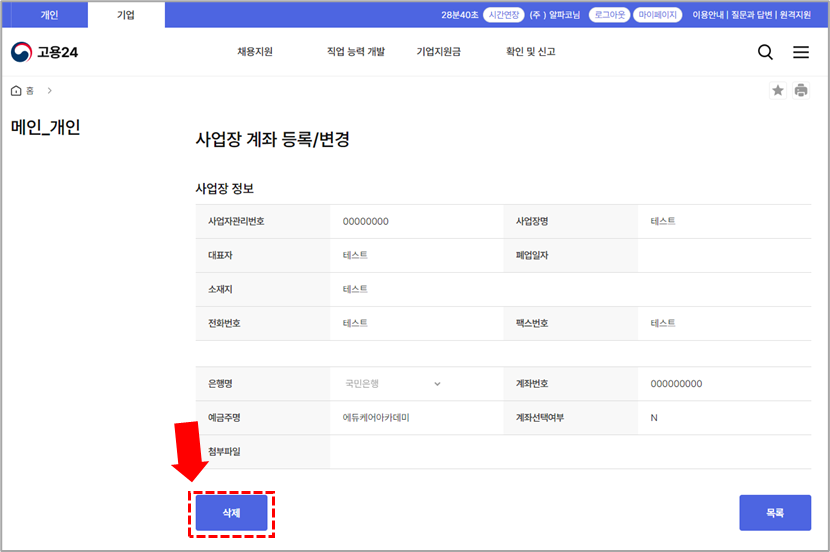Open the 마이페이지 link

658,15
